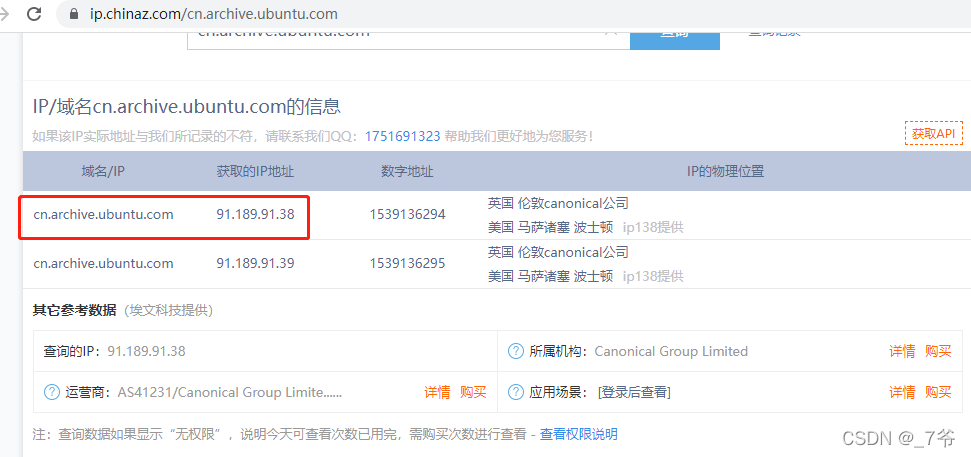This screenshot has height=457, width=971.
Task: Click the 获取的IP地址 column header
Action: click(x=255, y=172)
